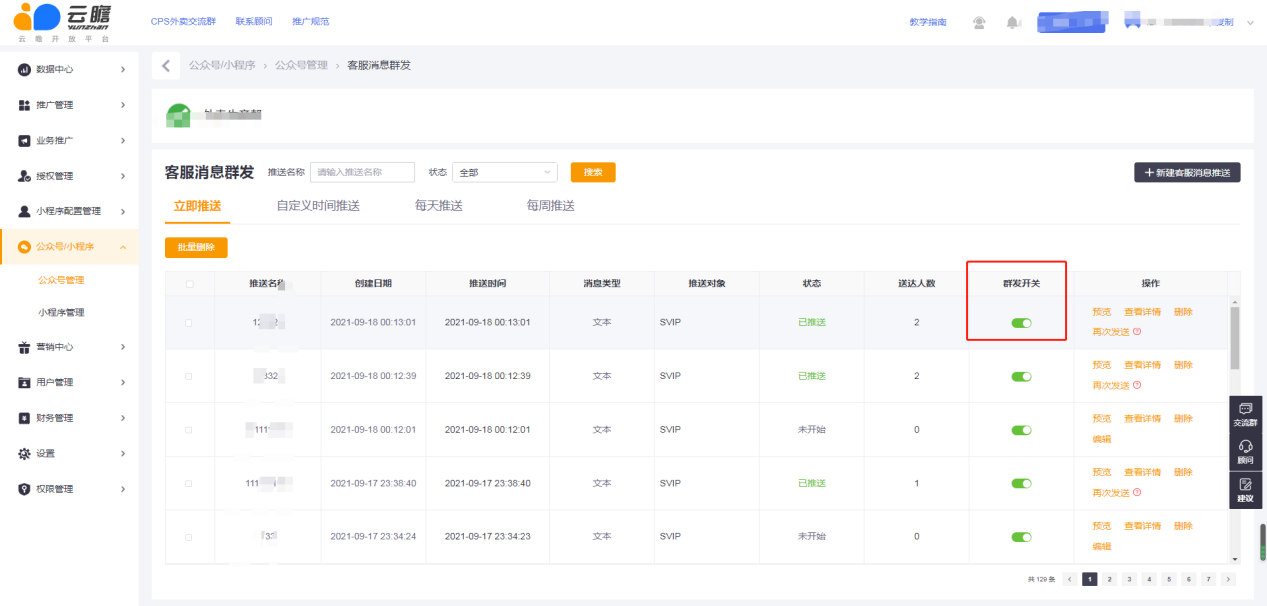Tick the select-all checkbox in table header

[x=189, y=284]
